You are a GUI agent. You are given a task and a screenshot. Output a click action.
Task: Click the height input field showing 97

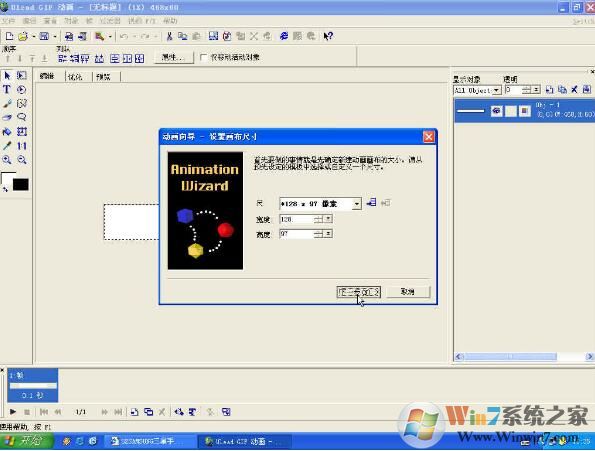(298, 234)
